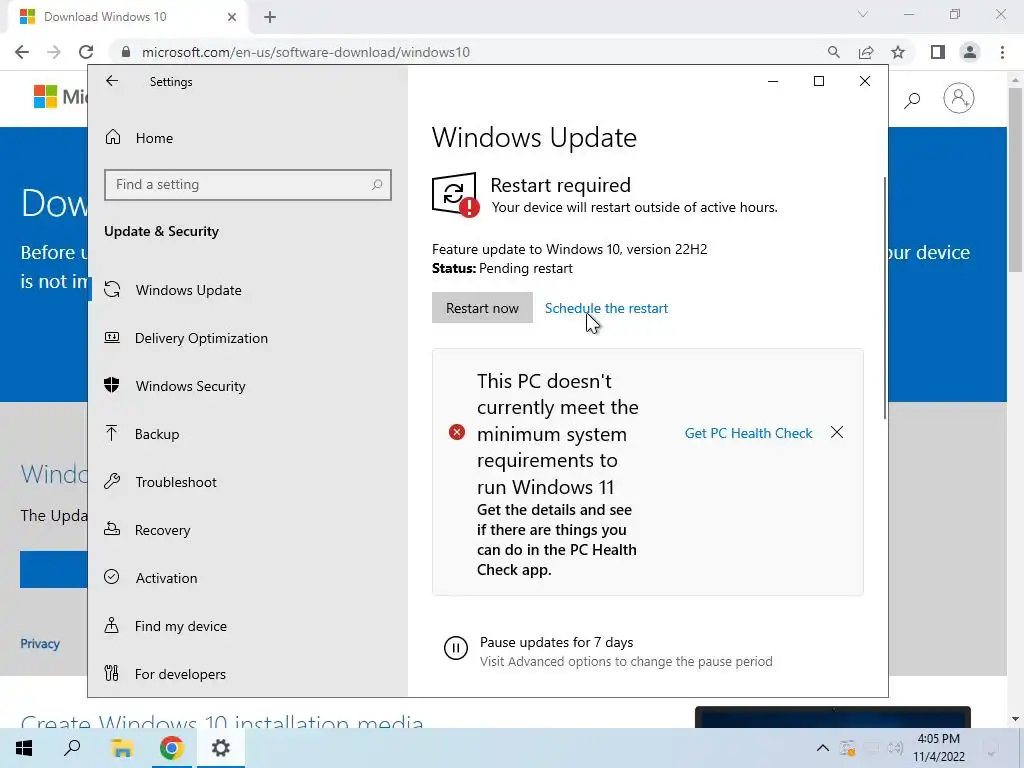
Task: Click the Settings window scrollbar
Action: (x=884, y=297)
